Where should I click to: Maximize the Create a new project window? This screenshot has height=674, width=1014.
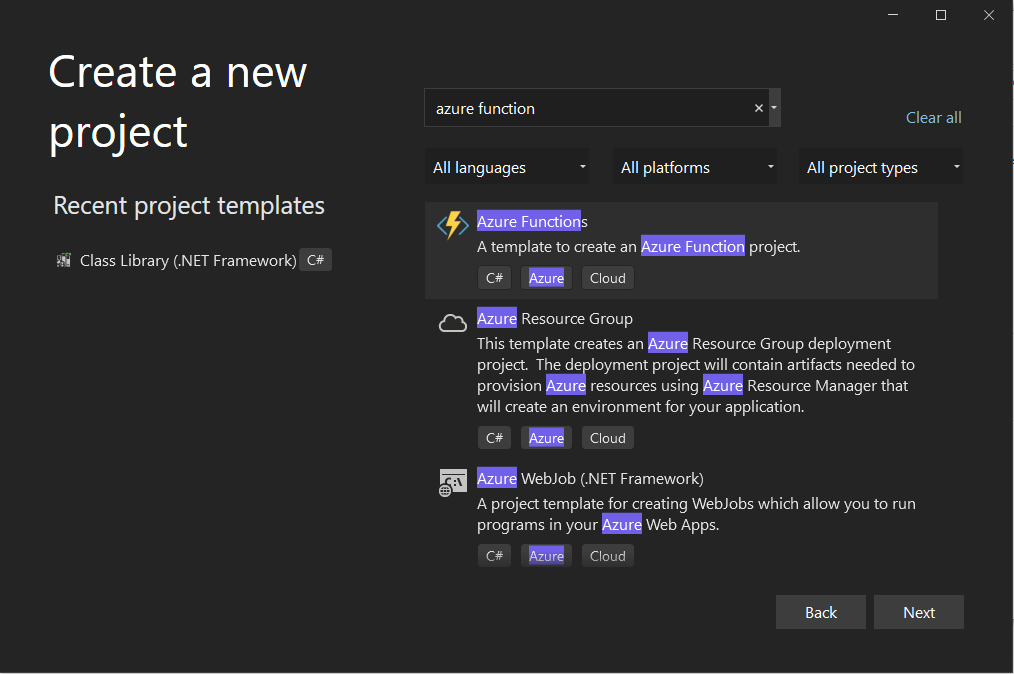click(x=941, y=14)
